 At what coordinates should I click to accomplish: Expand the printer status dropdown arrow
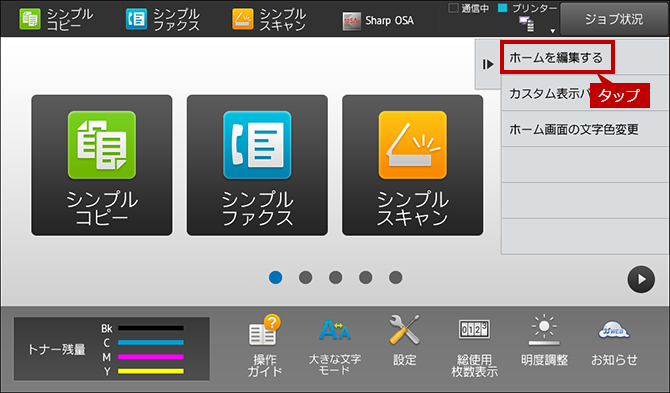click(552, 31)
